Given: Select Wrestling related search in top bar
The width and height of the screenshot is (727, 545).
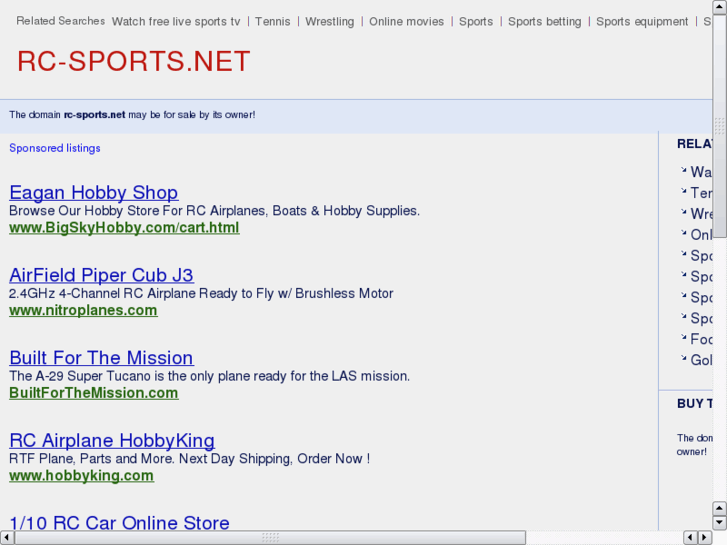Looking at the screenshot, I should [x=330, y=22].
